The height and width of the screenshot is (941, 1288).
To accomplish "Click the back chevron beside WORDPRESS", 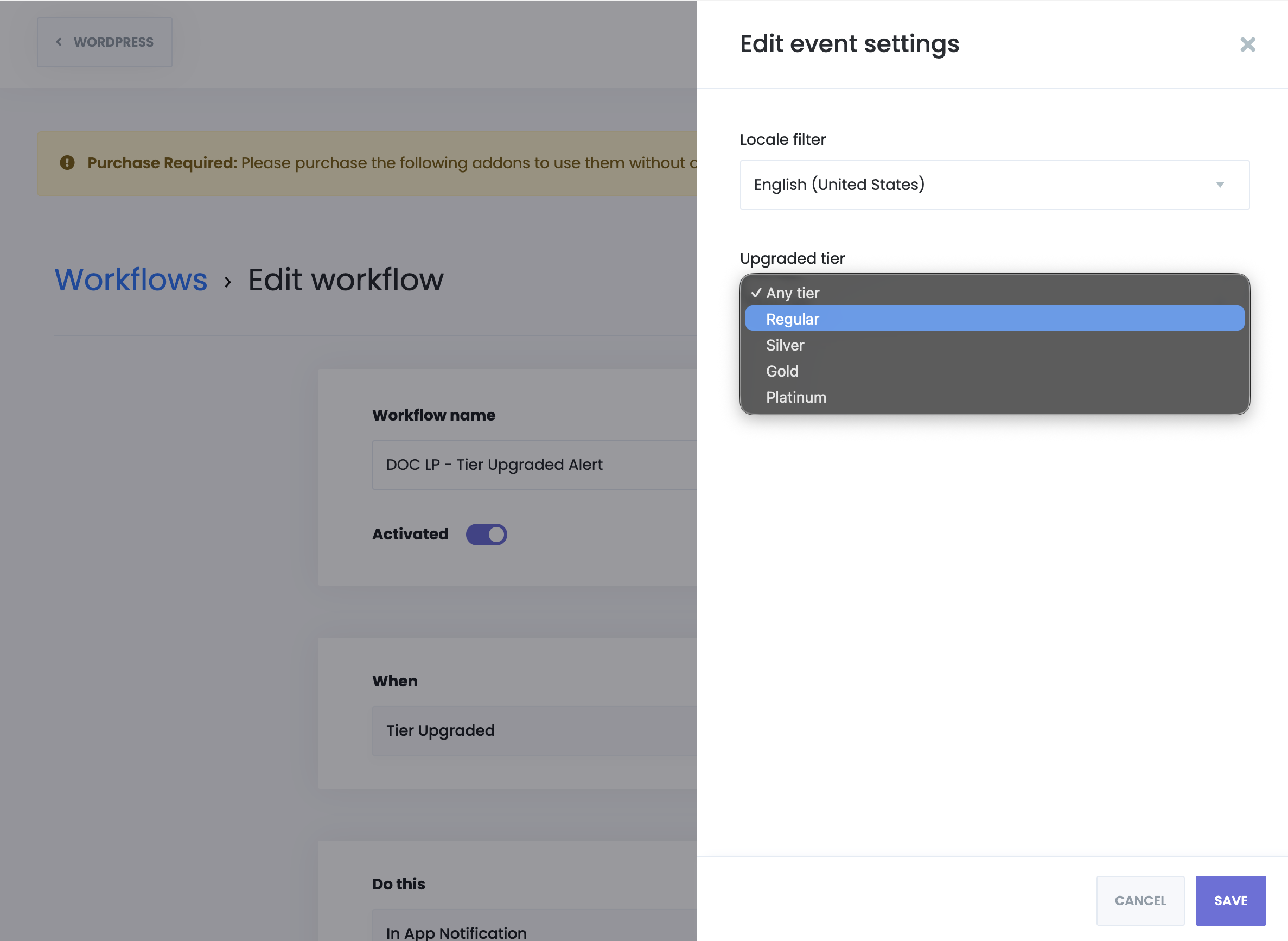I will (59, 42).
